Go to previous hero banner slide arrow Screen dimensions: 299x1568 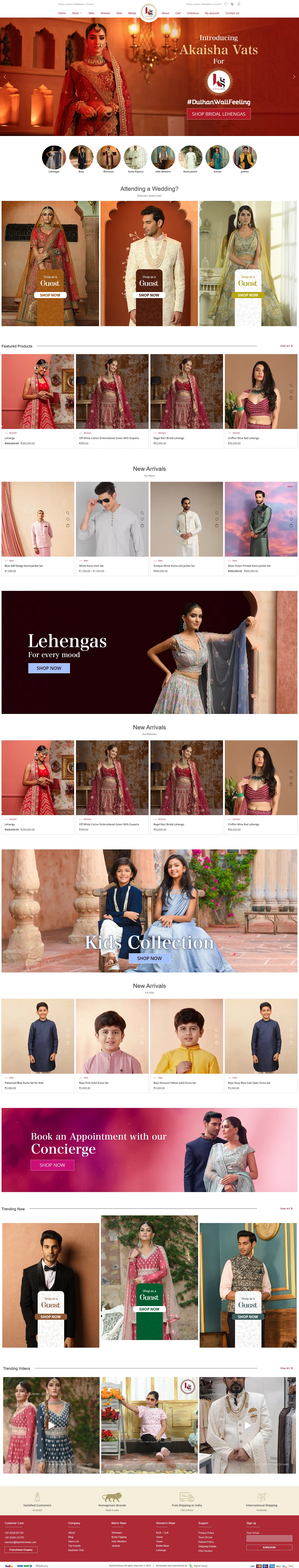(5, 77)
